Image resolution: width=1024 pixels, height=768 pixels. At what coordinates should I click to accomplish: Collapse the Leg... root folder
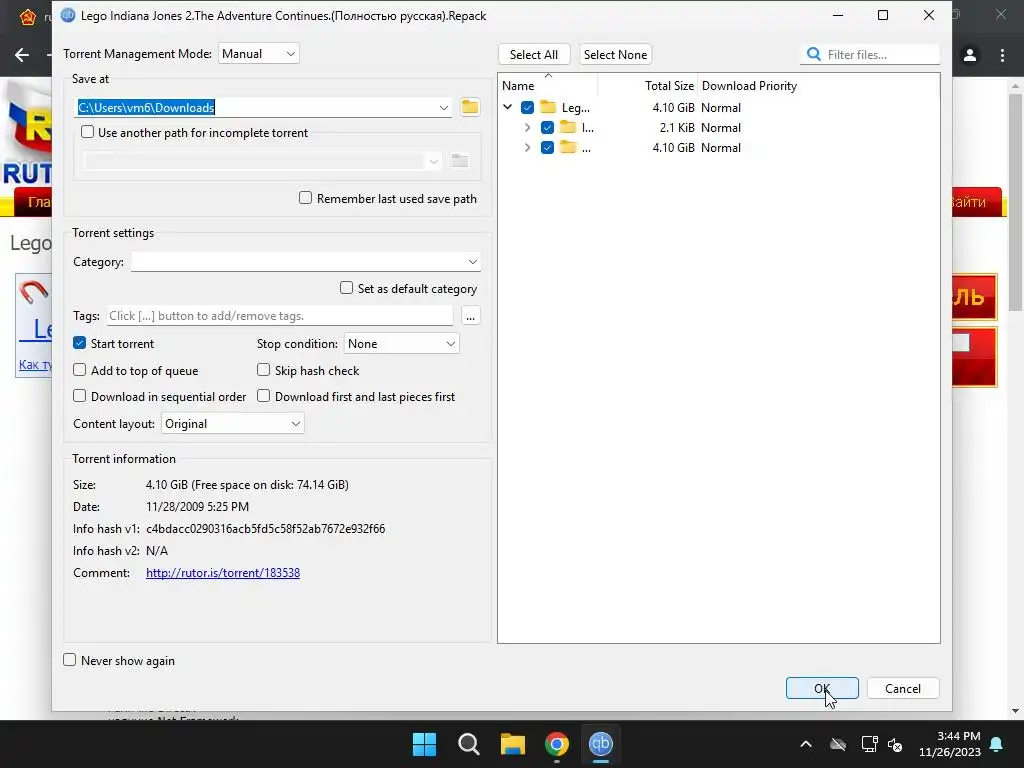[507, 107]
